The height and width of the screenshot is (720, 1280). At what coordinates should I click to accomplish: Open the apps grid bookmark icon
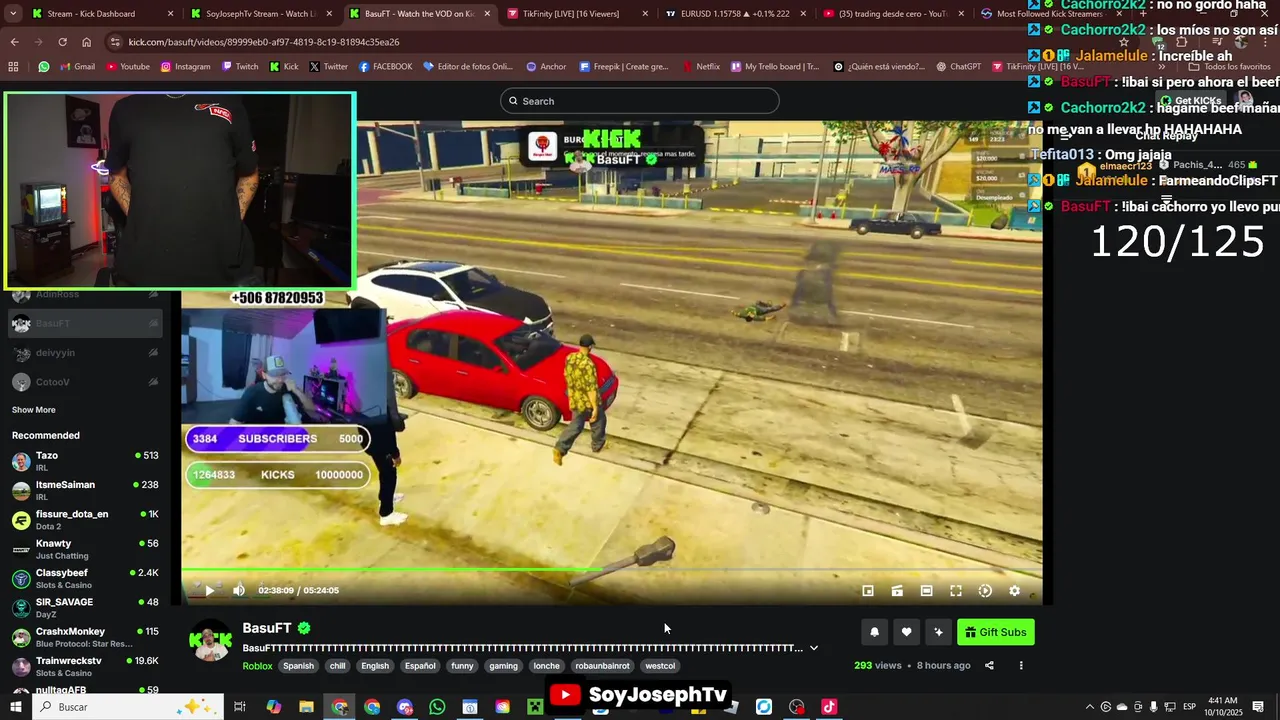[13, 67]
